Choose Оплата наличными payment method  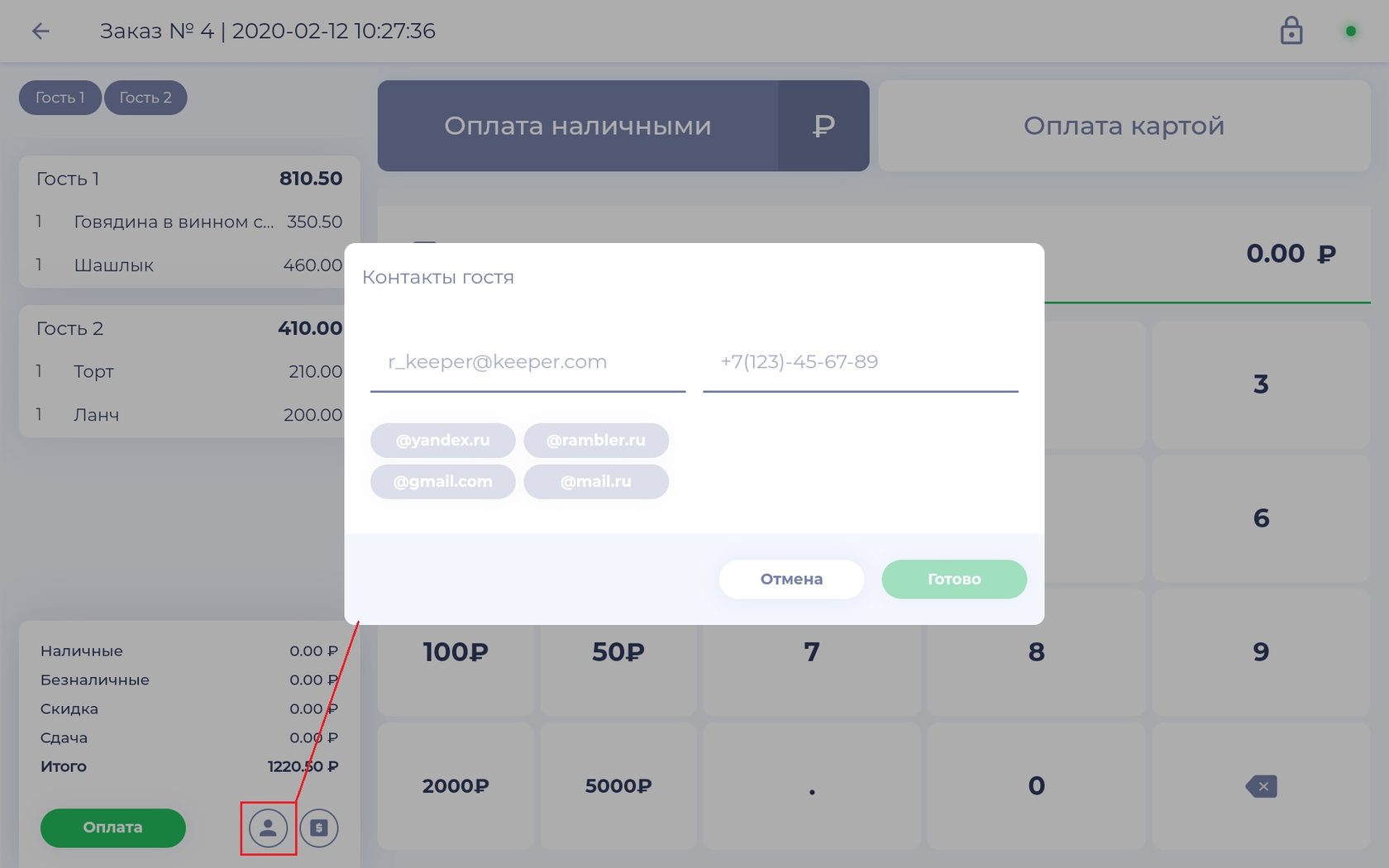coord(577,126)
